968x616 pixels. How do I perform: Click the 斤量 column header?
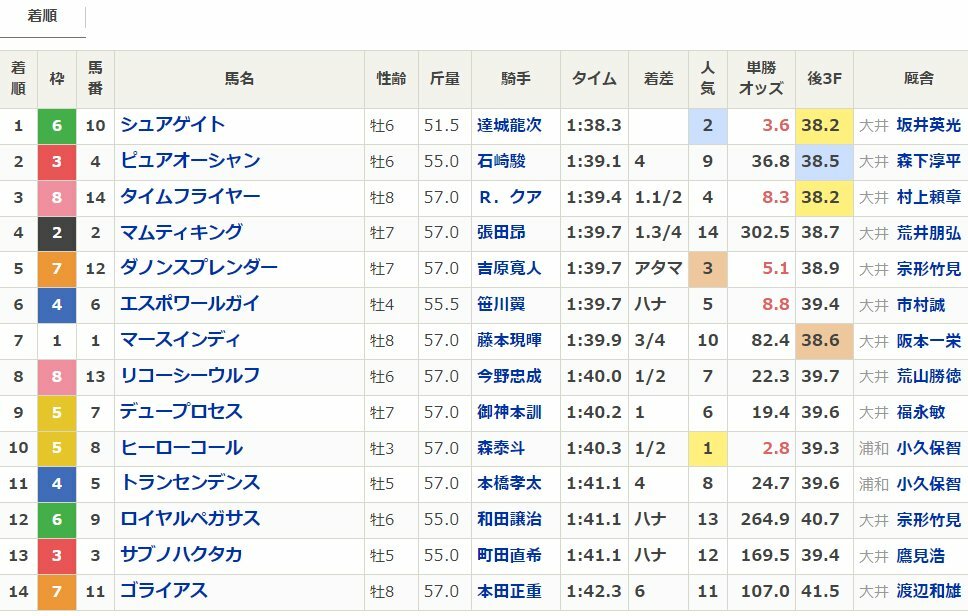[444, 79]
